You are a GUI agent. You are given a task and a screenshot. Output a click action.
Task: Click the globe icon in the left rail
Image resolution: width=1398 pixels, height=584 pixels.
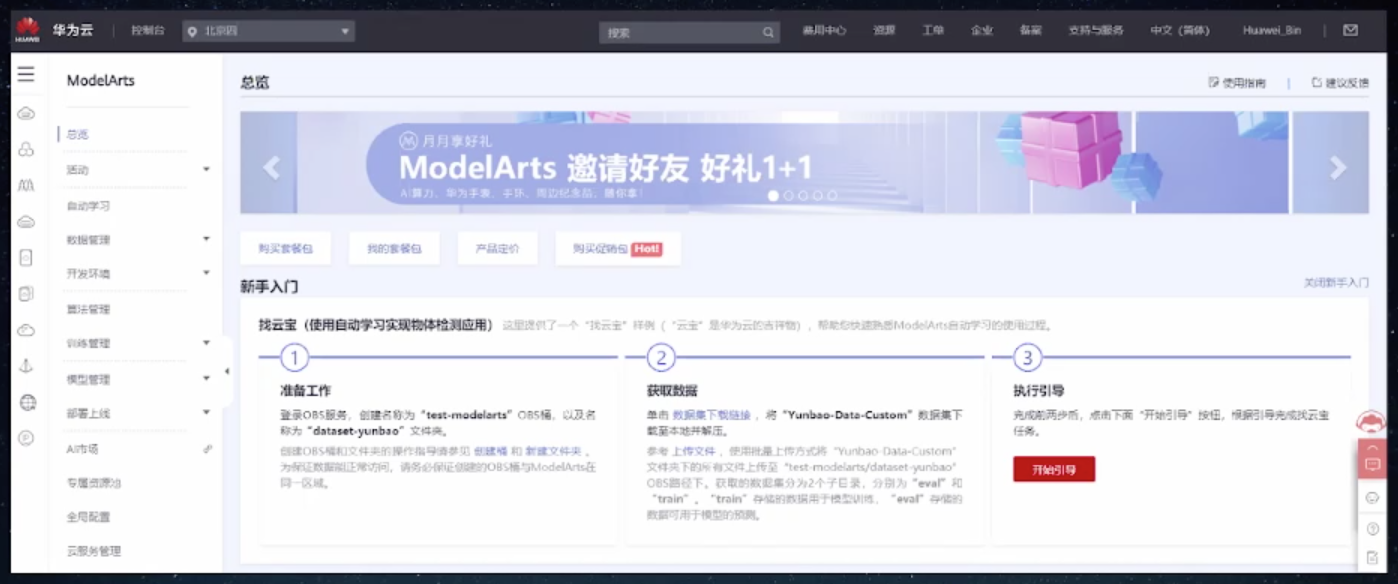click(27, 402)
